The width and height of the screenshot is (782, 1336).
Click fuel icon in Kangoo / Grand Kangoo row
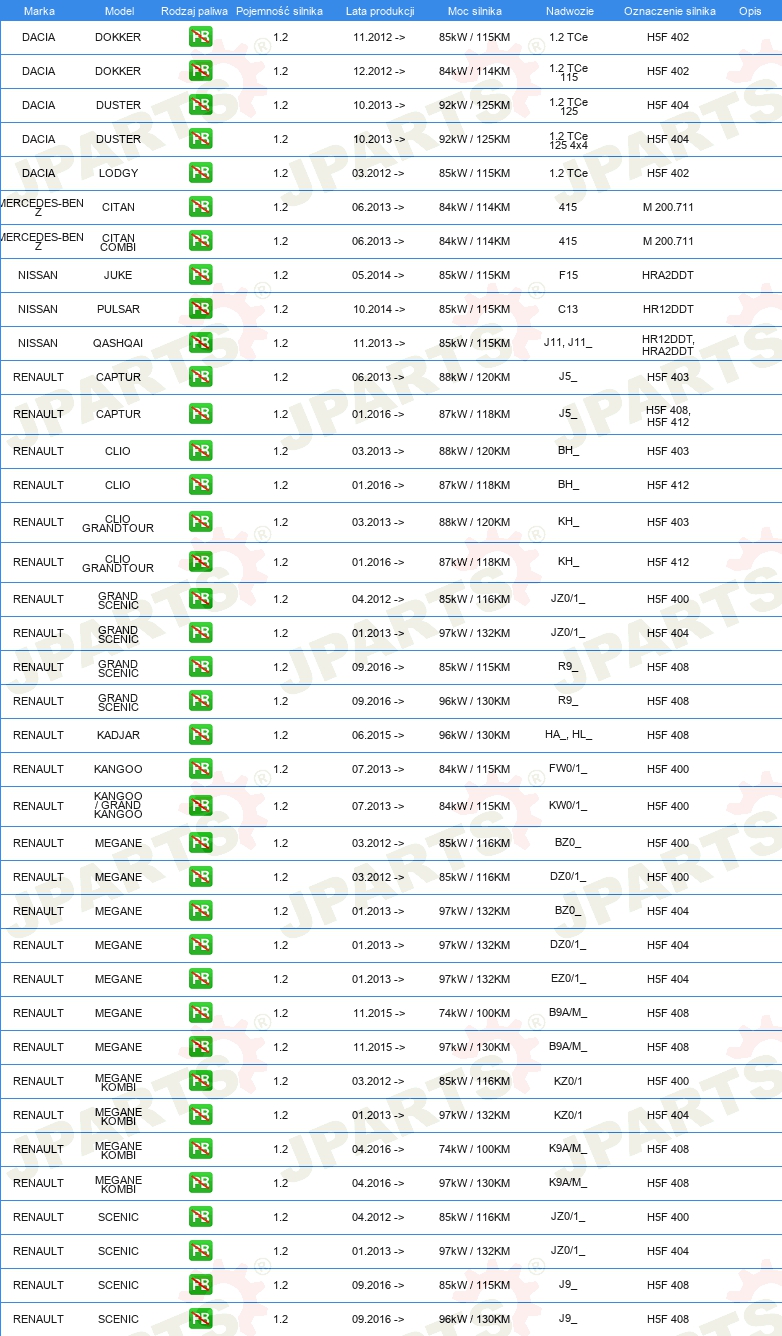pos(200,806)
